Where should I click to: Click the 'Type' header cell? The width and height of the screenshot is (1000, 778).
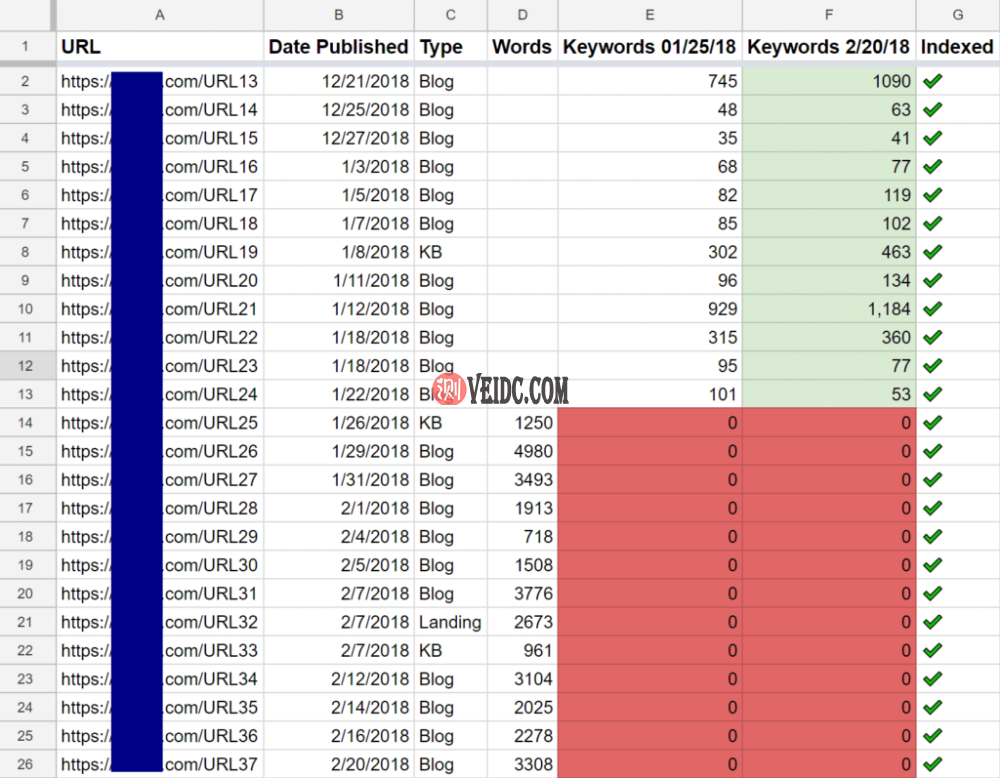pyautogui.click(x=451, y=47)
